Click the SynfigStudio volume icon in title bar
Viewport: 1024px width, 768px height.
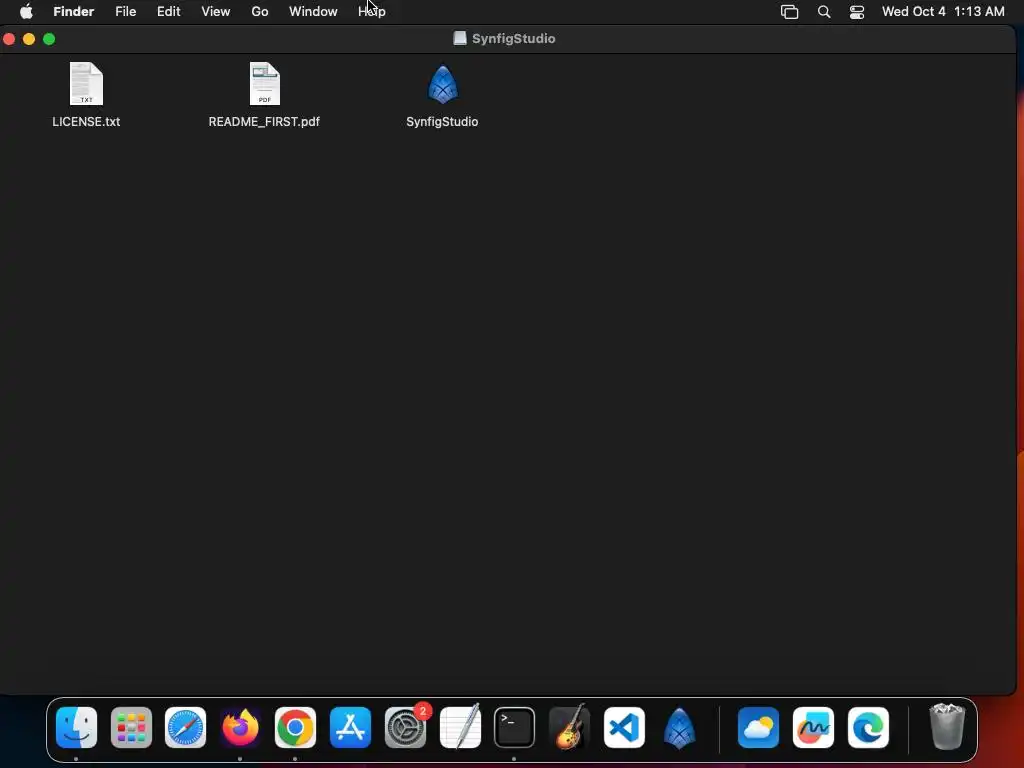tap(460, 38)
